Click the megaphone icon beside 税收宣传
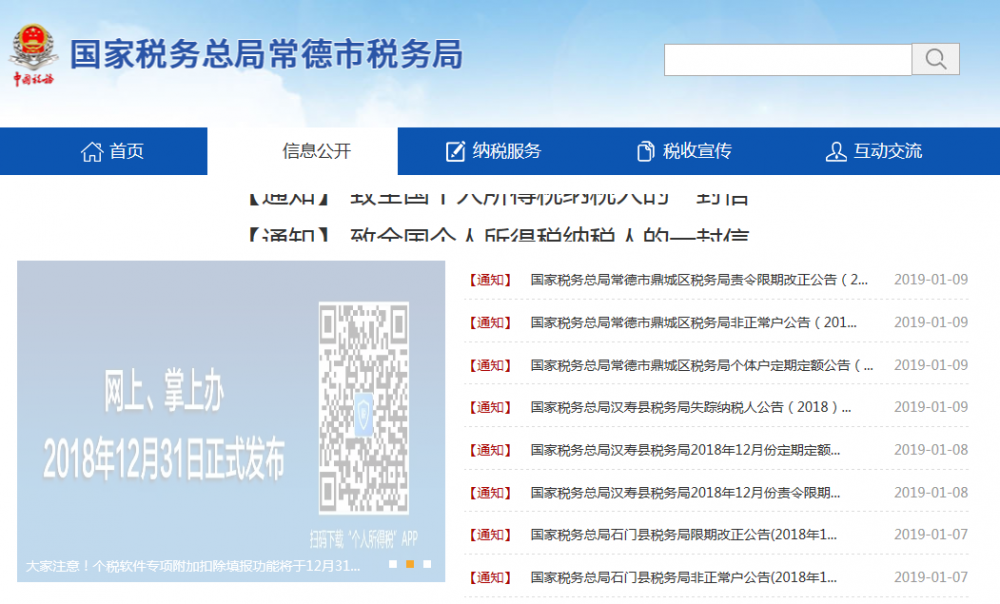1000x604 pixels. pyautogui.click(x=646, y=151)
